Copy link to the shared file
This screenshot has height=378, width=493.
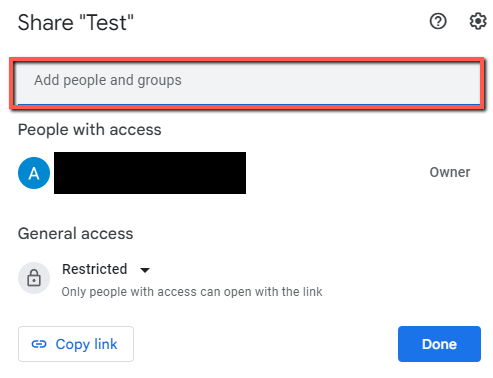[76, 344]
